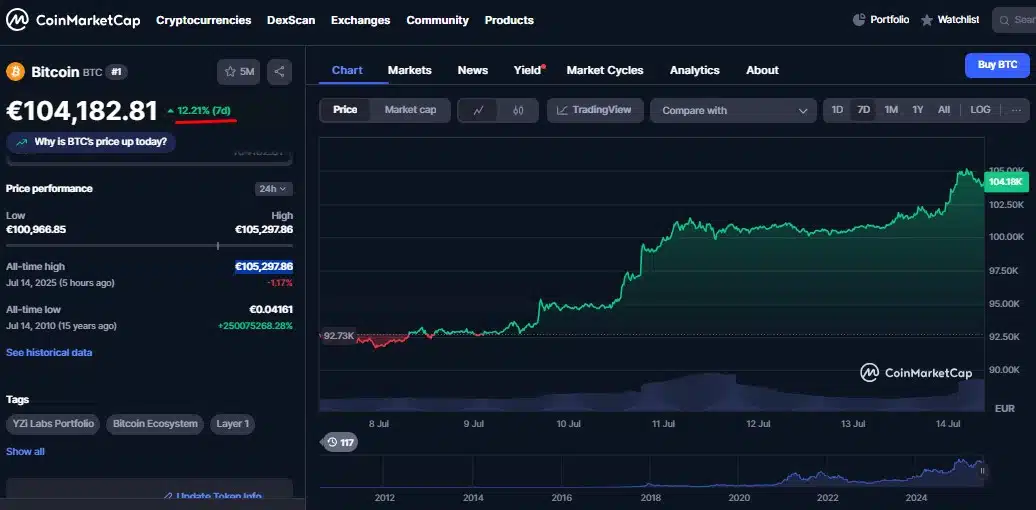This screenshot has height=510, width=1036.
Task: Click the 11 Jul date axis label
Action: pos(664,423)
